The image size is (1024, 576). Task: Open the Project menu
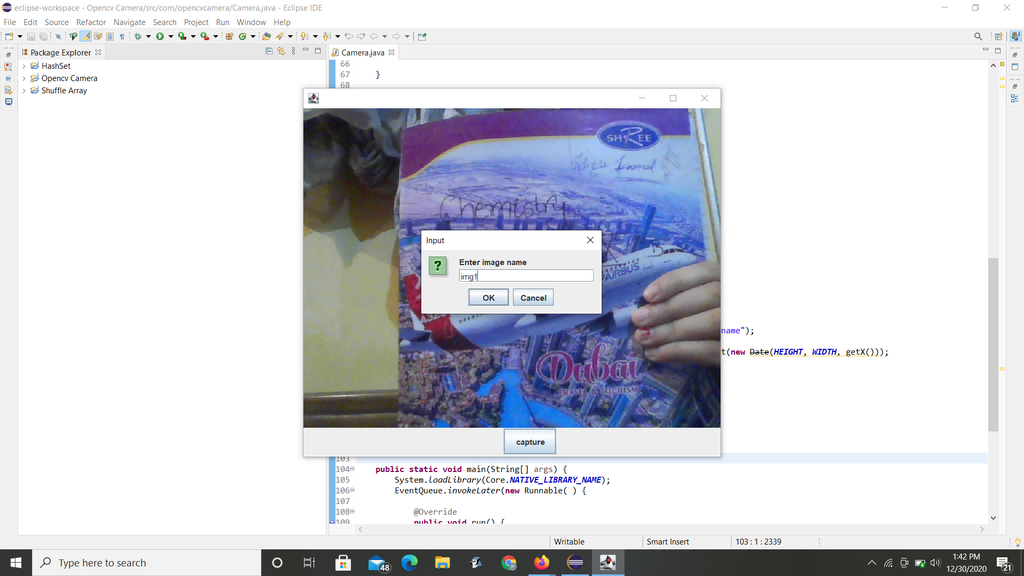point(196,22)
